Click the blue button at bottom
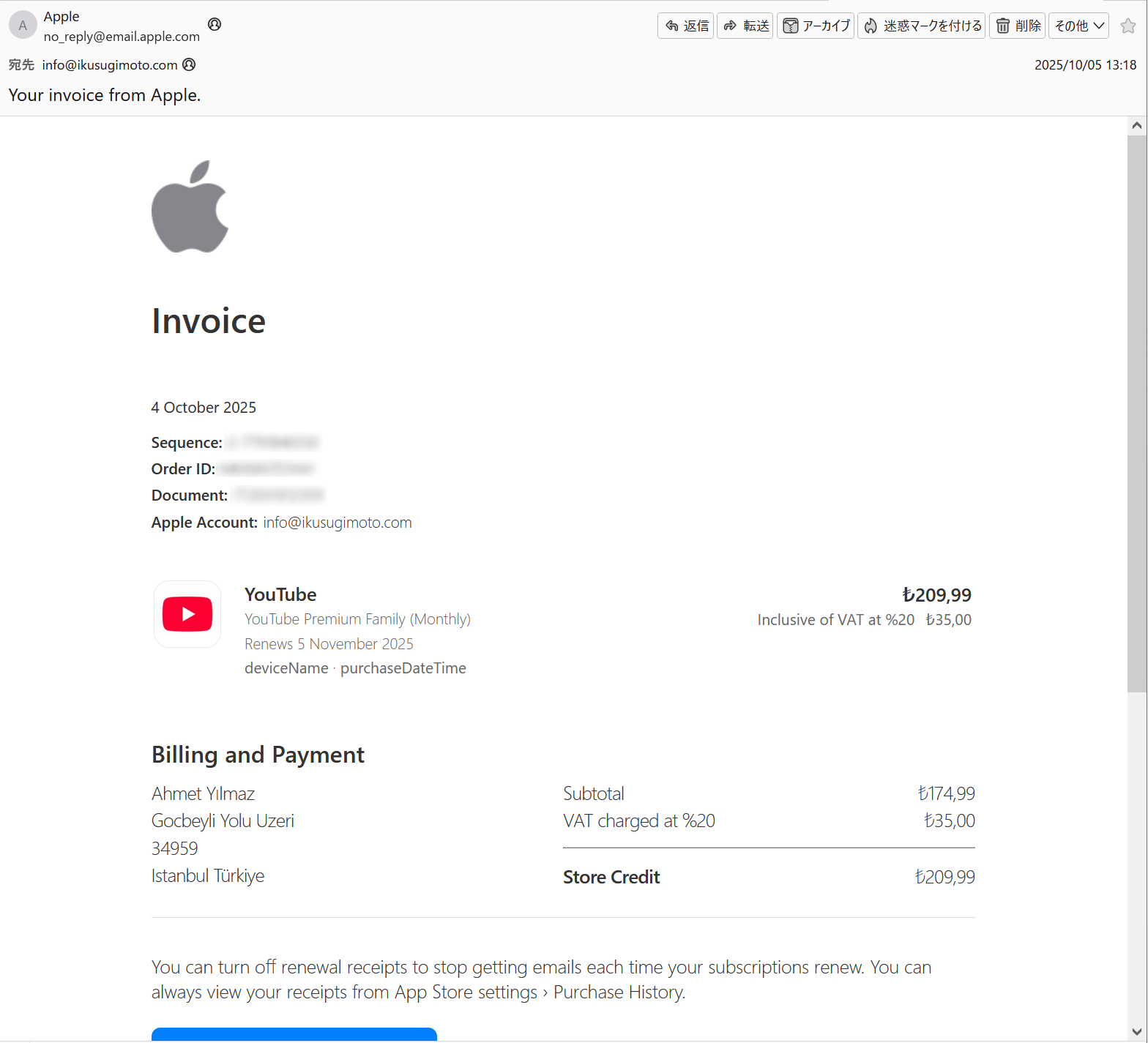Image resolution: width=1148 pixels, height=1043 pixels. [x=294, y=1034]
